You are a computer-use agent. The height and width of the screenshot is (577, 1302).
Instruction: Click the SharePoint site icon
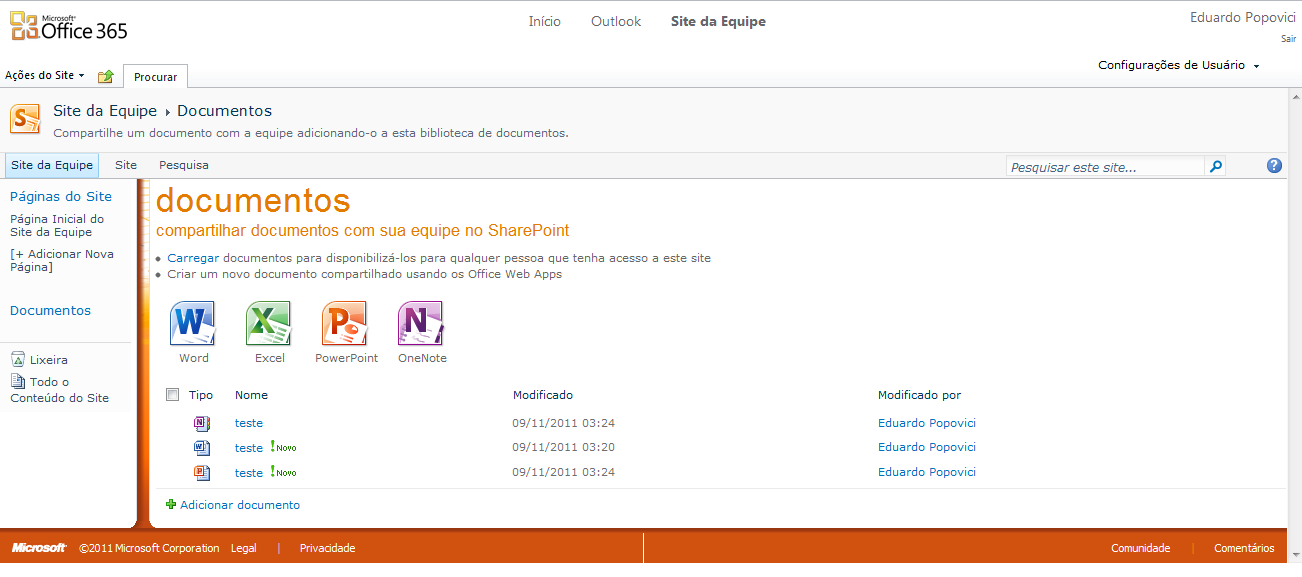(x=25, y=118)
